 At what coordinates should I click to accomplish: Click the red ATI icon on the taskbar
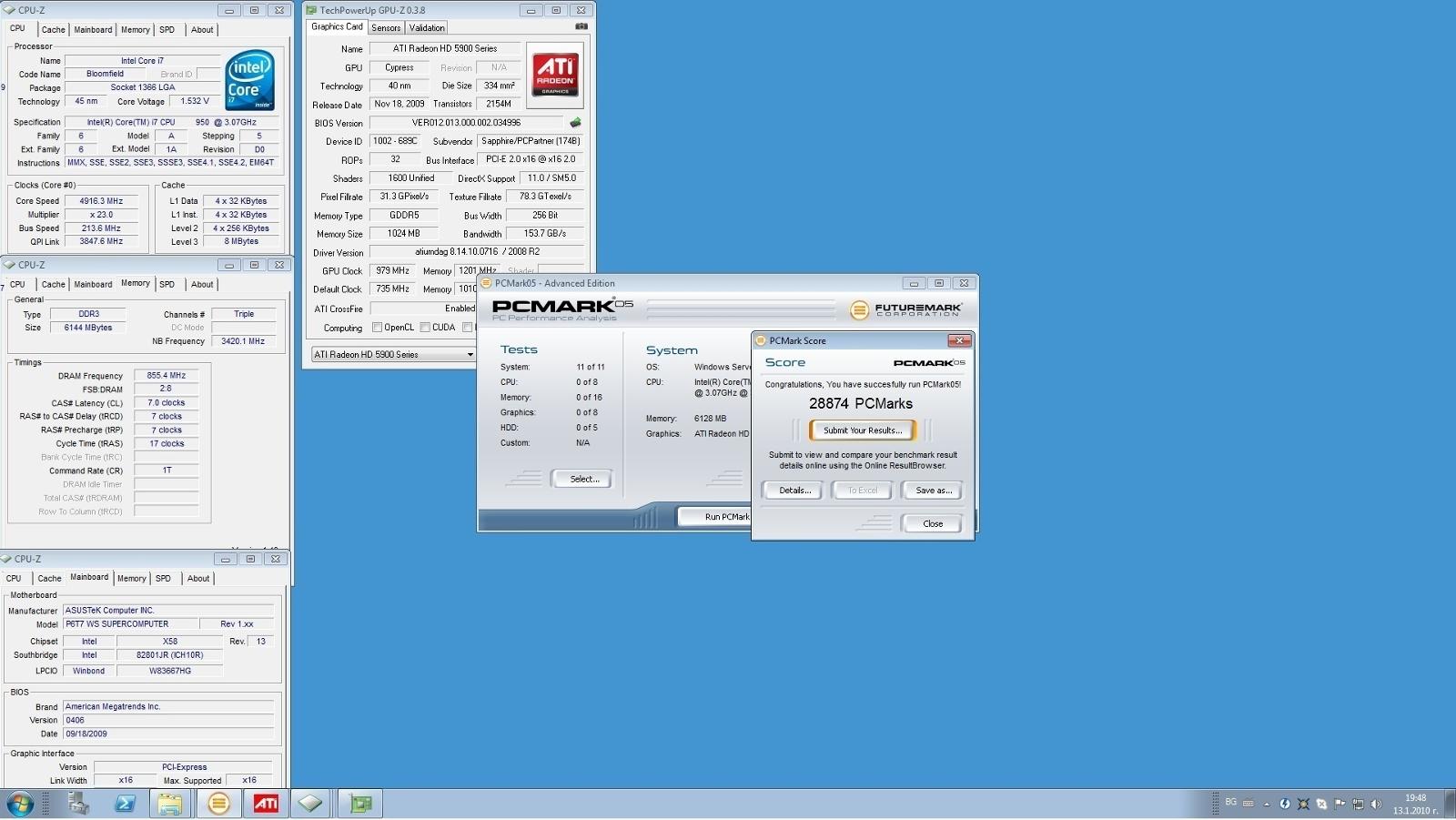click(x=266, y=804)
